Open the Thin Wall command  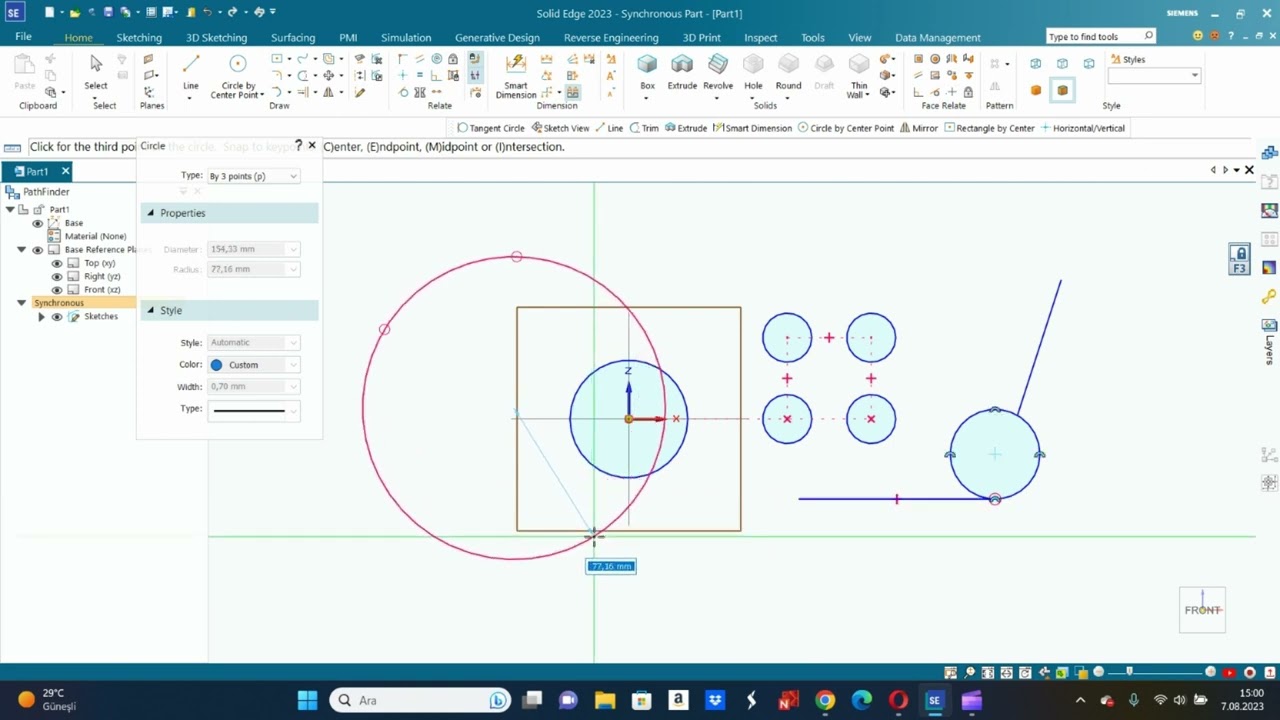point(859,75)
